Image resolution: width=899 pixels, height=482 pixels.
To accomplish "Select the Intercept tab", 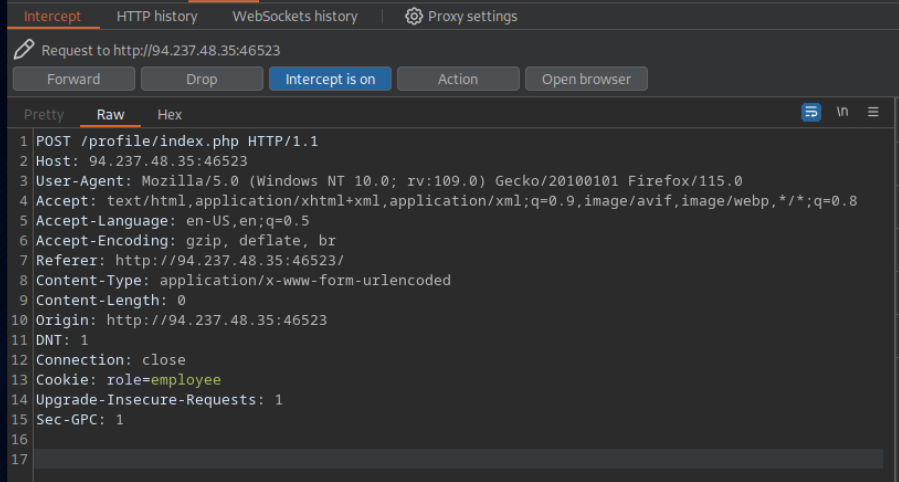I will [53, 16].
